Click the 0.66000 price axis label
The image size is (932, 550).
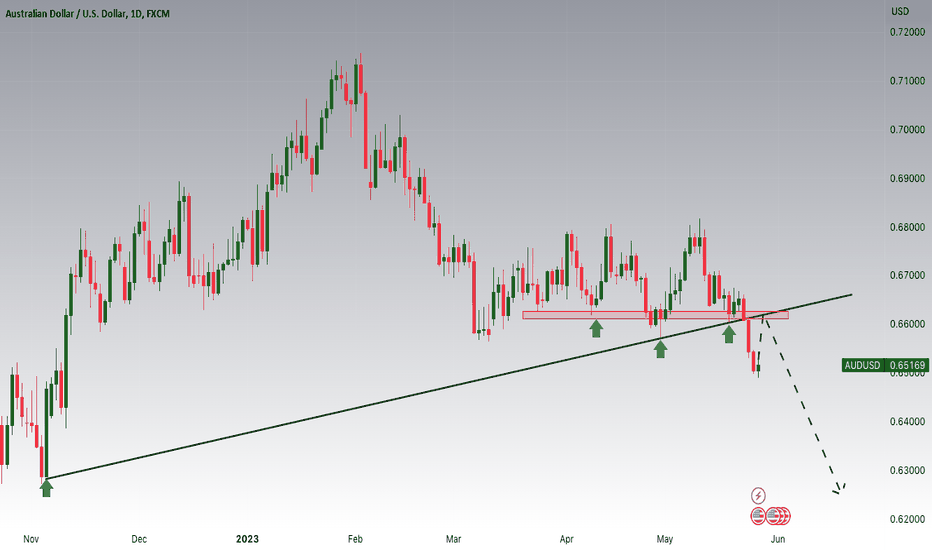point(907,324)
